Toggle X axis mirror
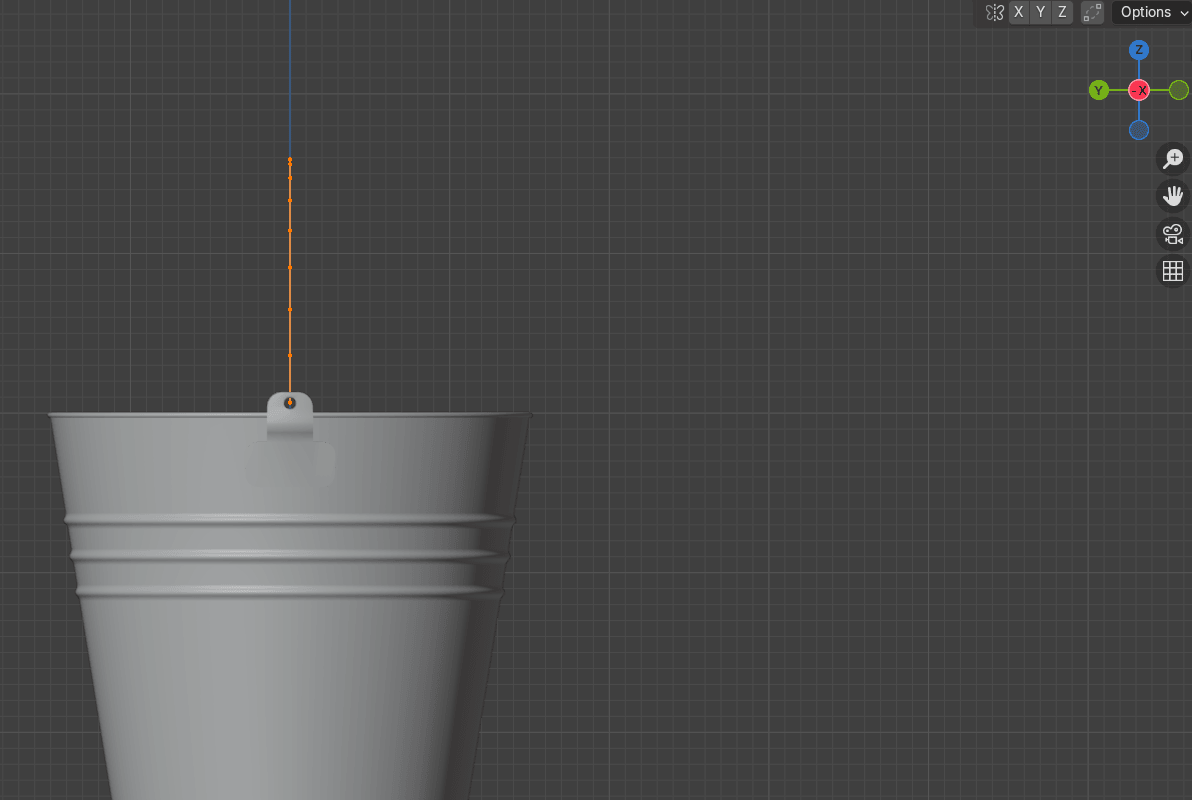The width and height of the screenshot is (1192, 800). click(x=1018, y=13)
